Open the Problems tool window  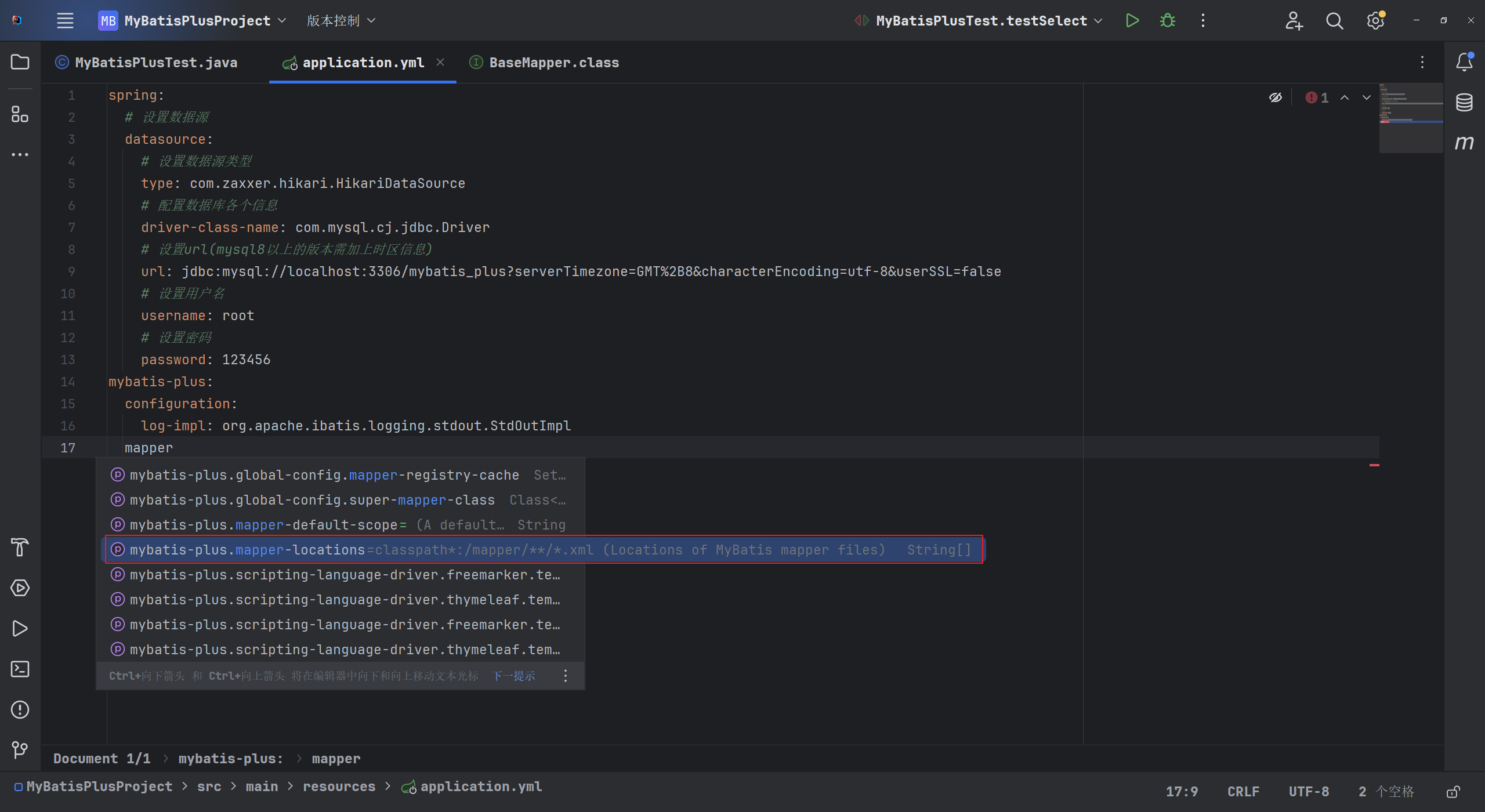pyautogui.click(x=20, y=709)
